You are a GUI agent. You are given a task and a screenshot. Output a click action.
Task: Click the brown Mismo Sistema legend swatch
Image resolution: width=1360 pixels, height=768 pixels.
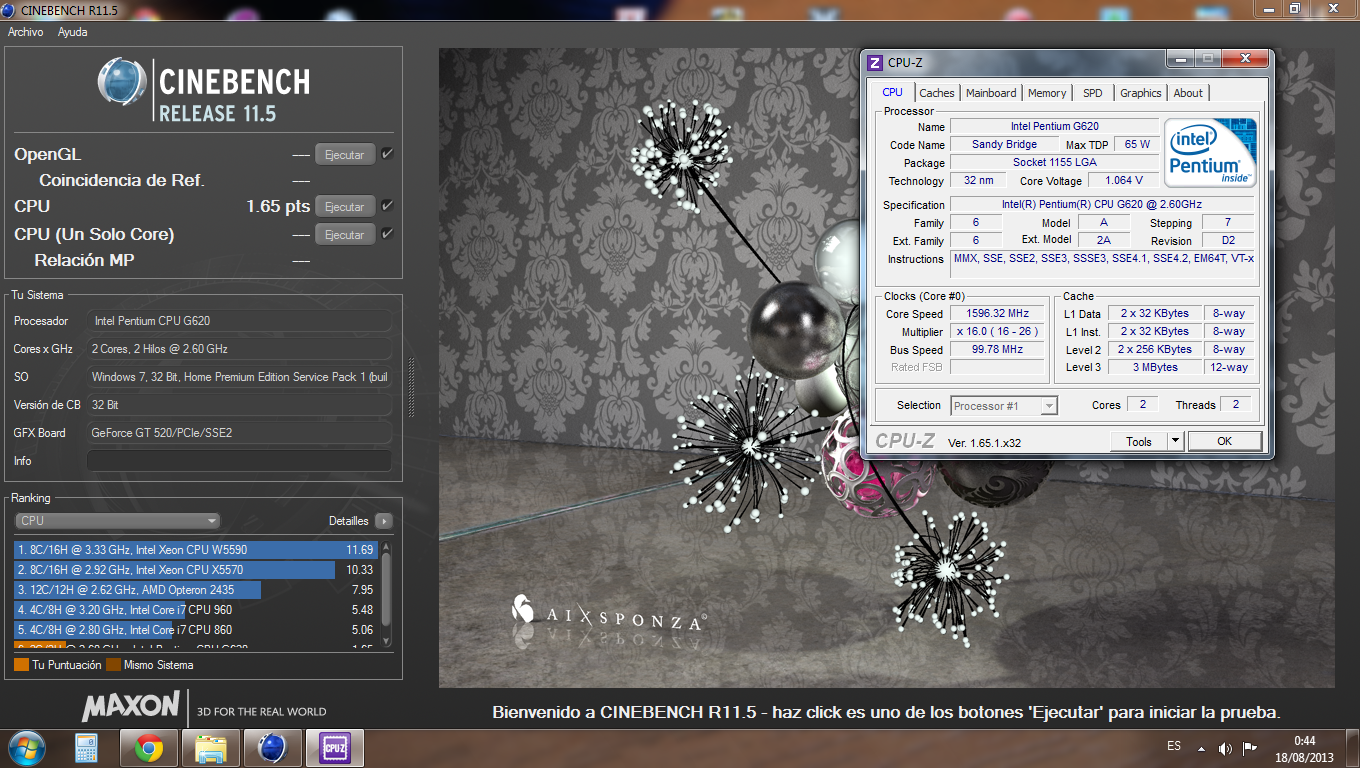point(113,665)
